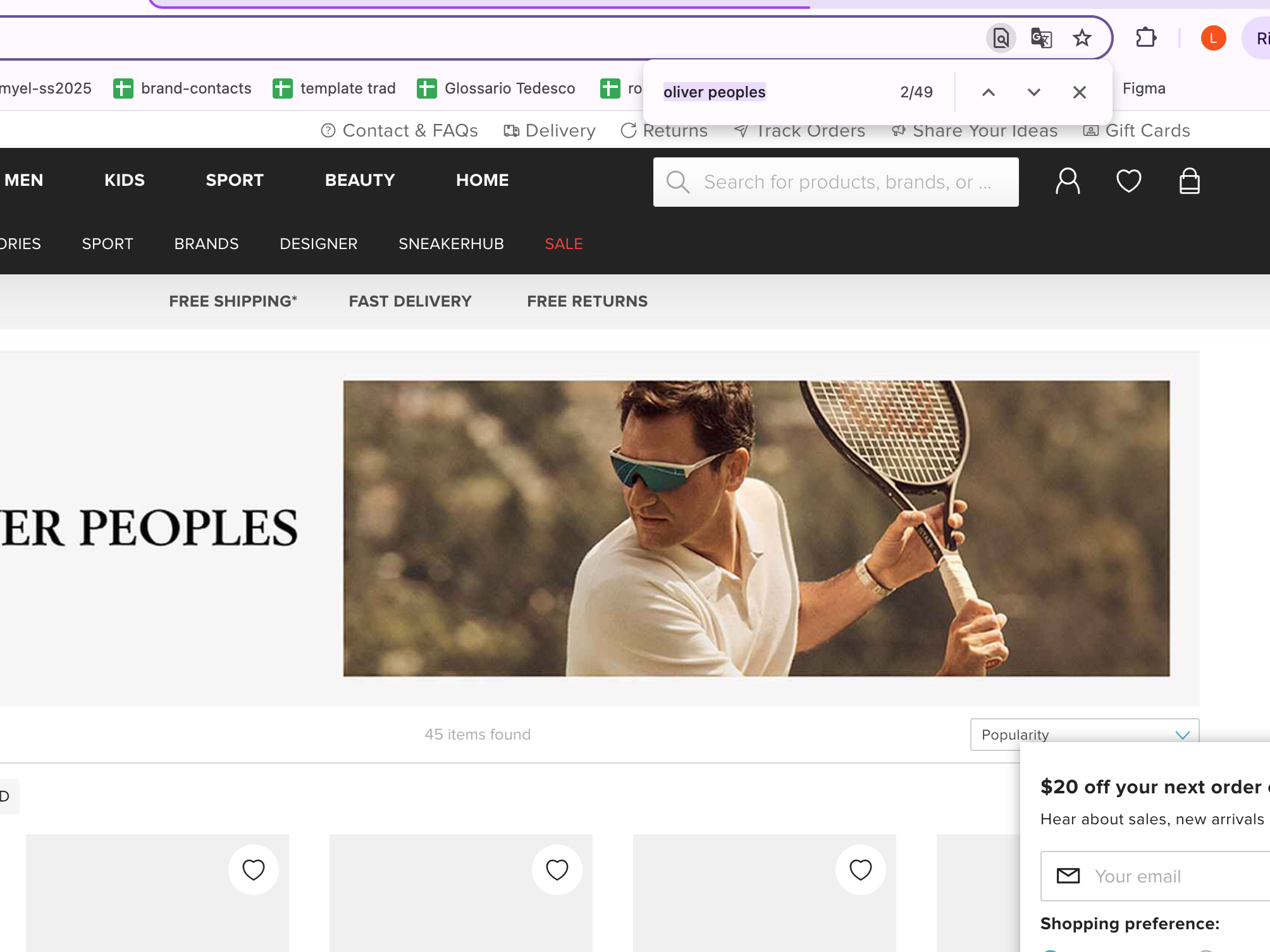Viewport: 1270px width, 952px height.
Task: Open Contact & FAQs link
Action: click(x=399, y=130)
